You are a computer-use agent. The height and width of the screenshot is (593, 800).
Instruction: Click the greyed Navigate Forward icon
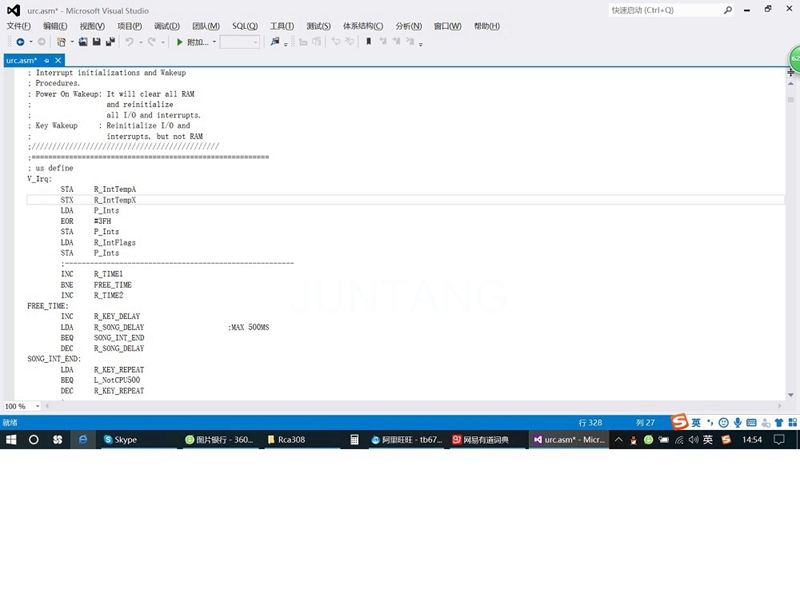pos(41,42)
